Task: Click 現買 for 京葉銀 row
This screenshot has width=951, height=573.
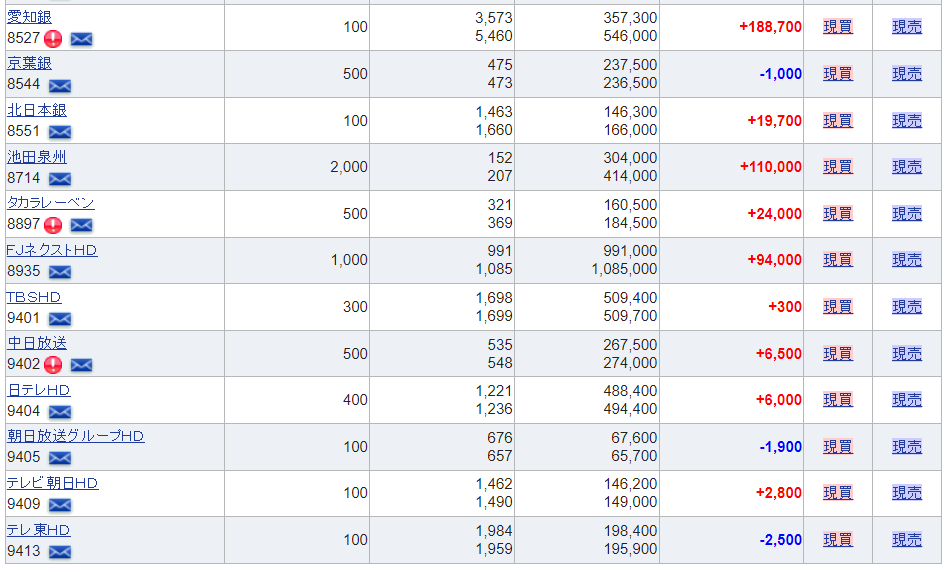Action: (837, 74)
